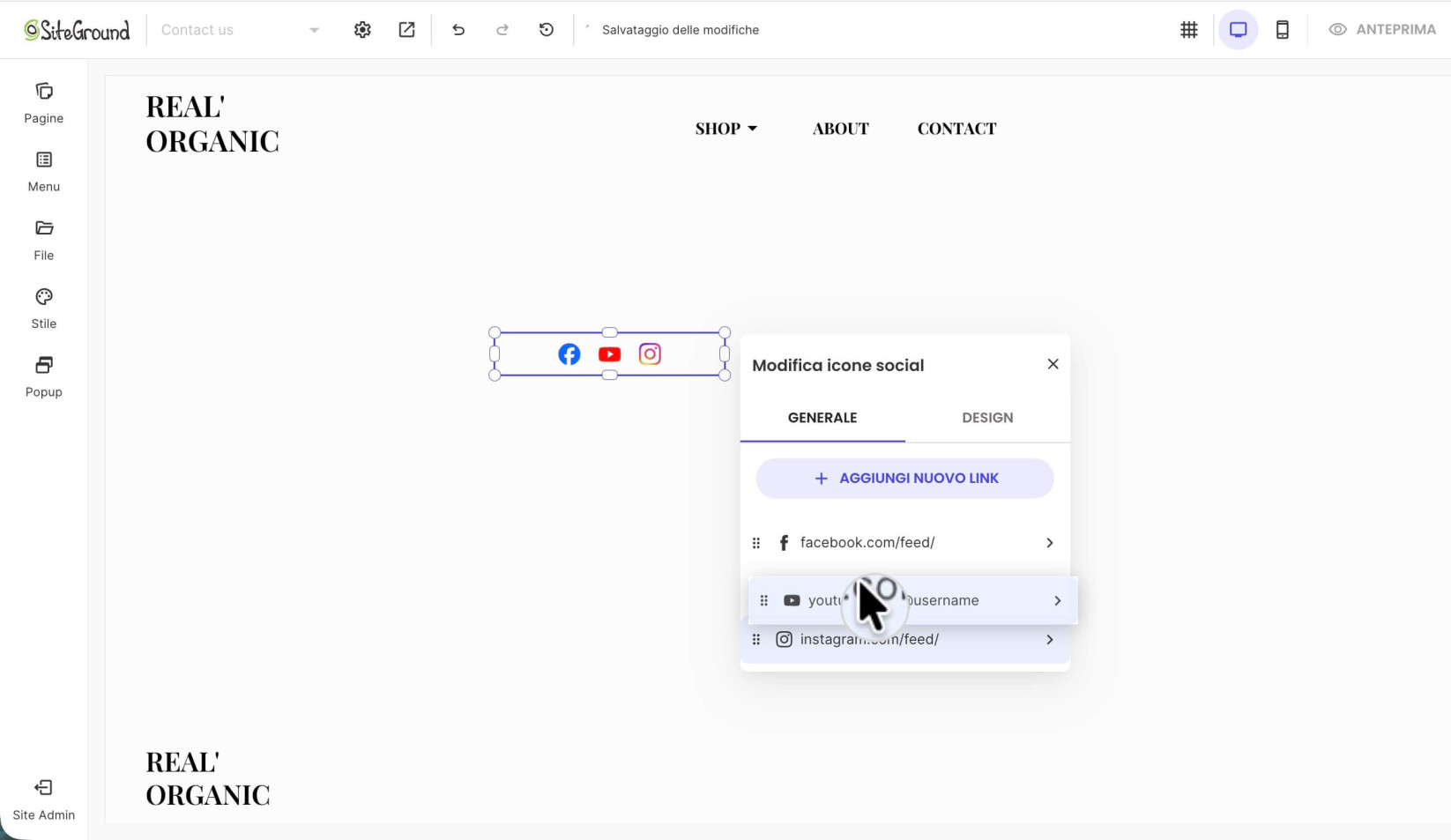Expand the youtube link entry chevron

(x=1058, y=601)
